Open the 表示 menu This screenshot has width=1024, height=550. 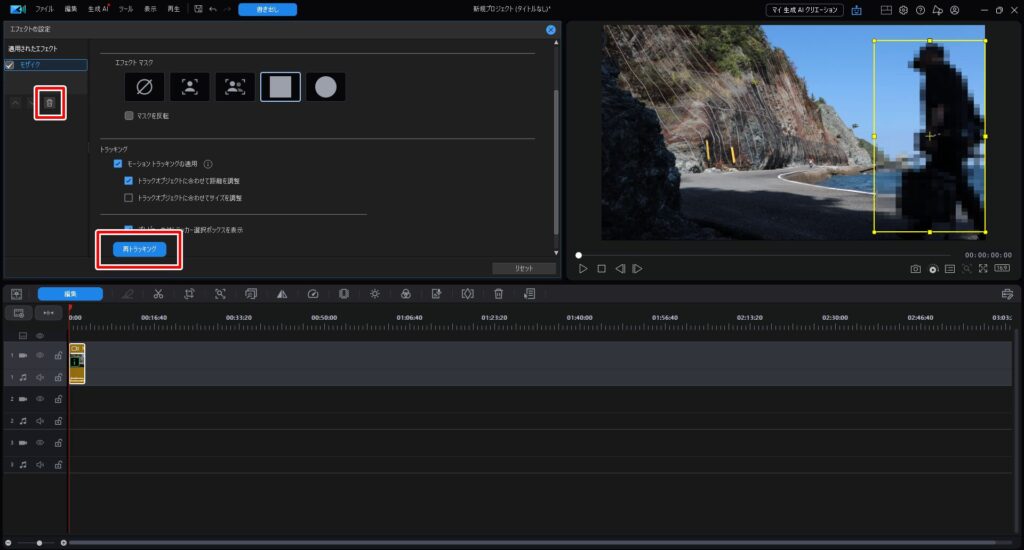pyautogui.click(x=150, y=9)
